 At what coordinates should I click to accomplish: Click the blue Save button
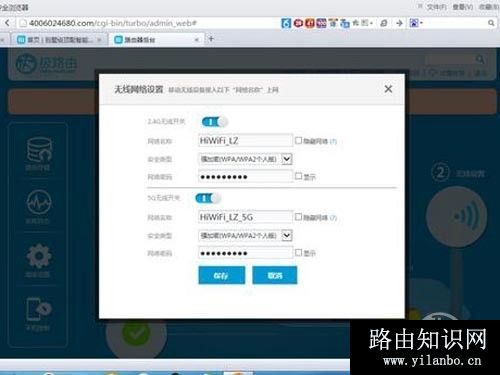[x=222, y=275]
